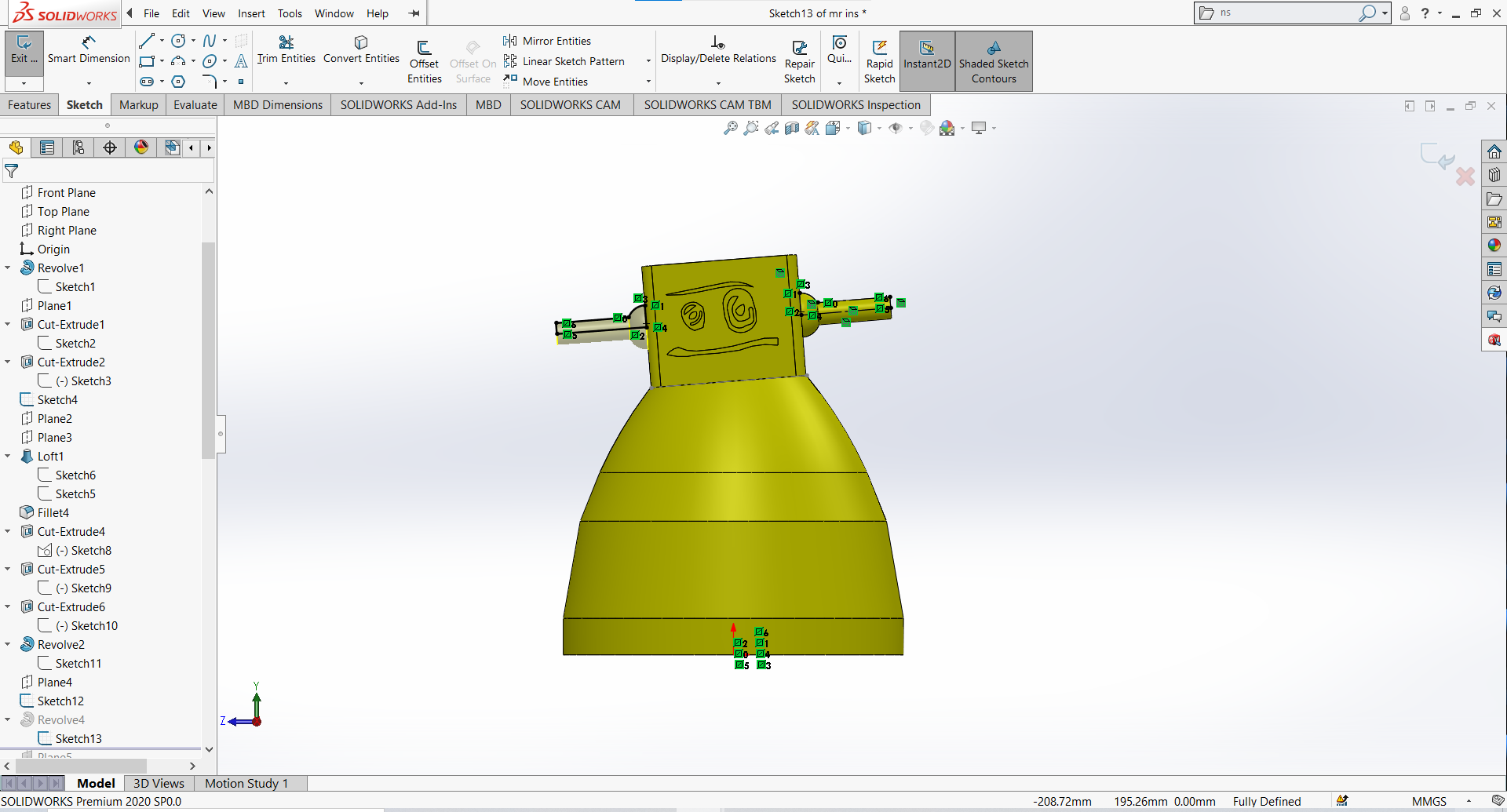This screenshot has width=1507, height=812.
Task: Select the Straight Slot tool
Action: click(x=147, y=82)
